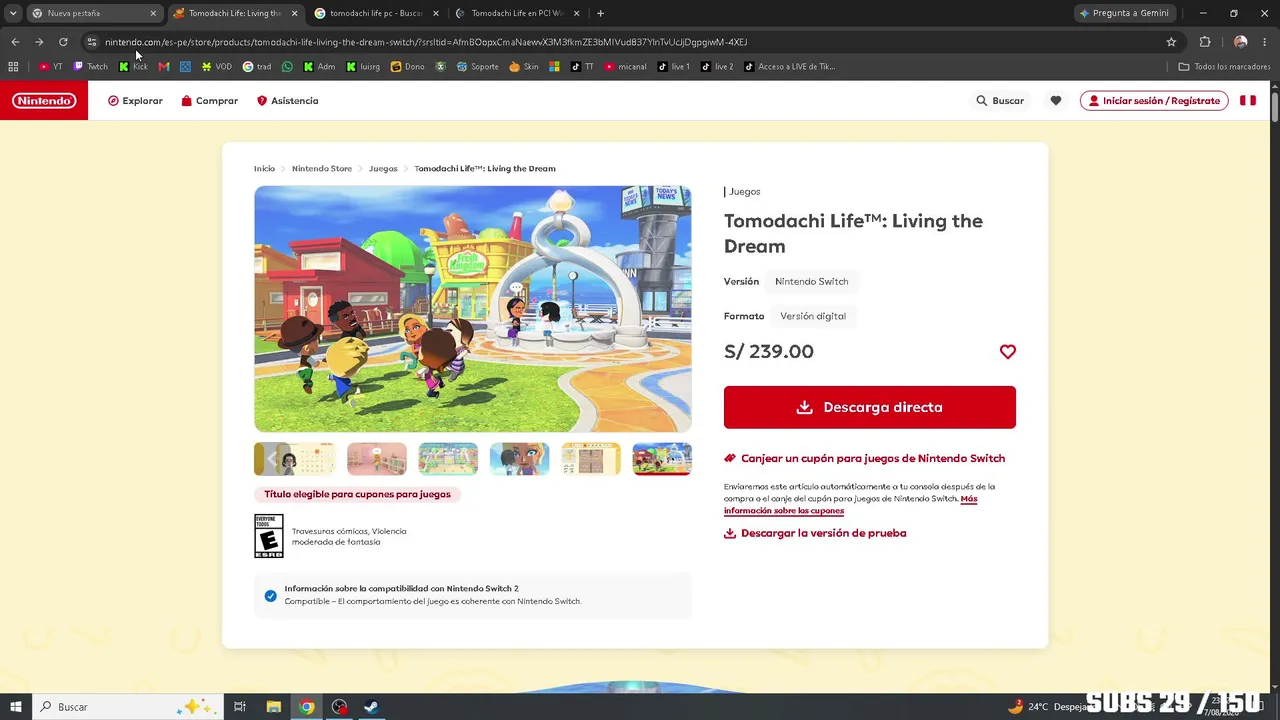The image size is (1280, 720).
Task: Select the Mii close-up screenshot thumbnail
Action: 519,459
